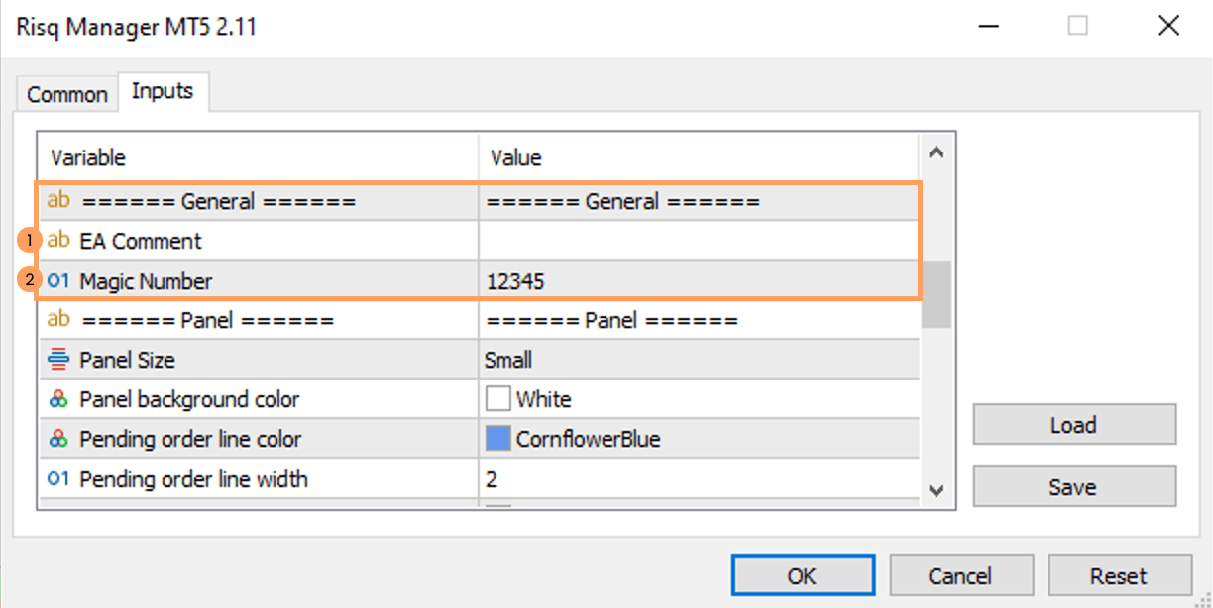Click the Magic Number value field 12345
Image resolution: width=1213 pixels, height=608 pixels.
pyautogui.click(x=698, y=281)
